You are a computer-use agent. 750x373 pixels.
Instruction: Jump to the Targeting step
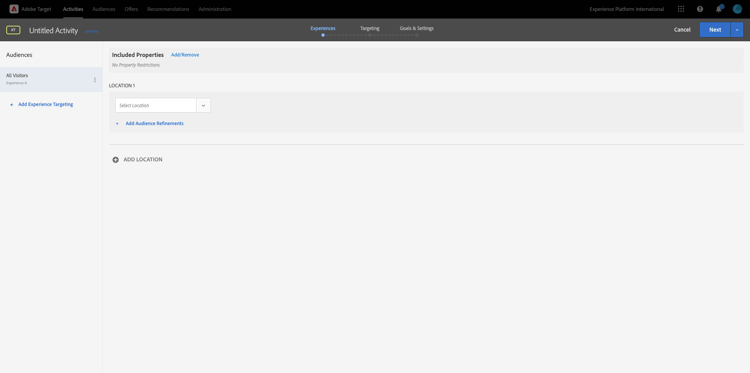370,29
